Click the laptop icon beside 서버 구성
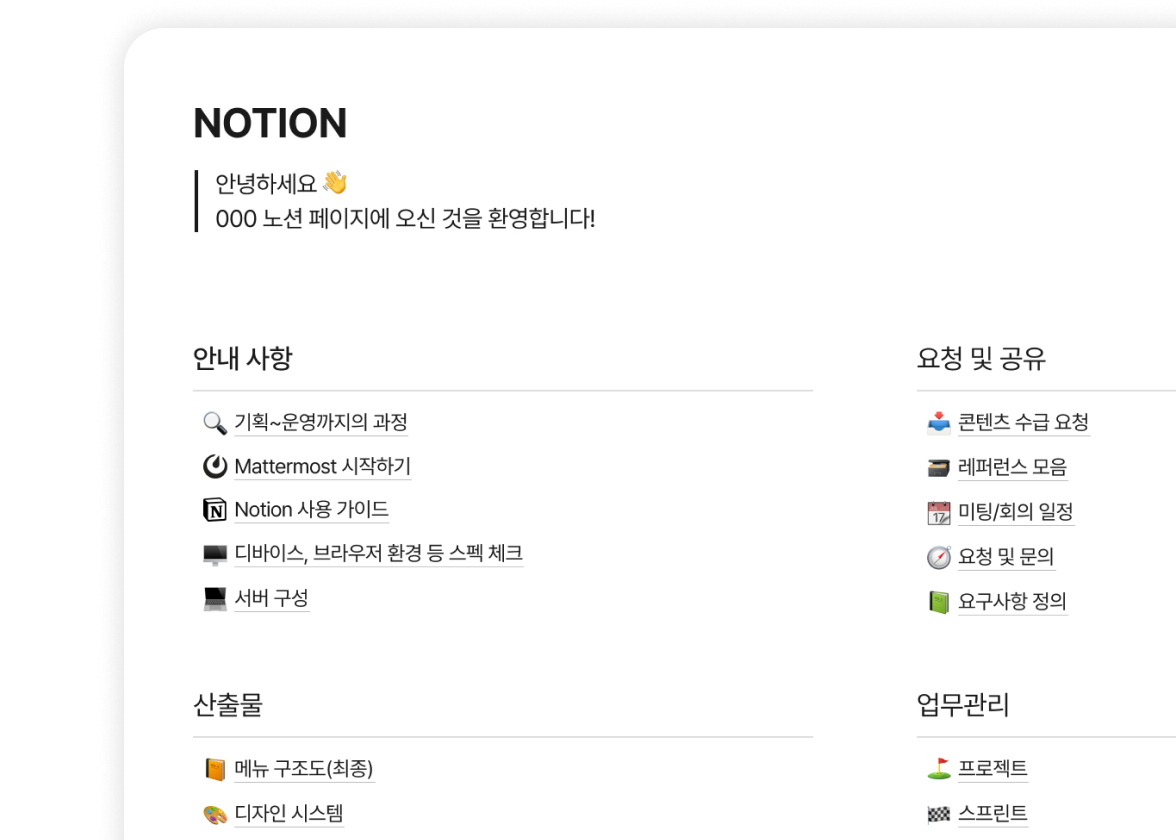 pos(214,598)
